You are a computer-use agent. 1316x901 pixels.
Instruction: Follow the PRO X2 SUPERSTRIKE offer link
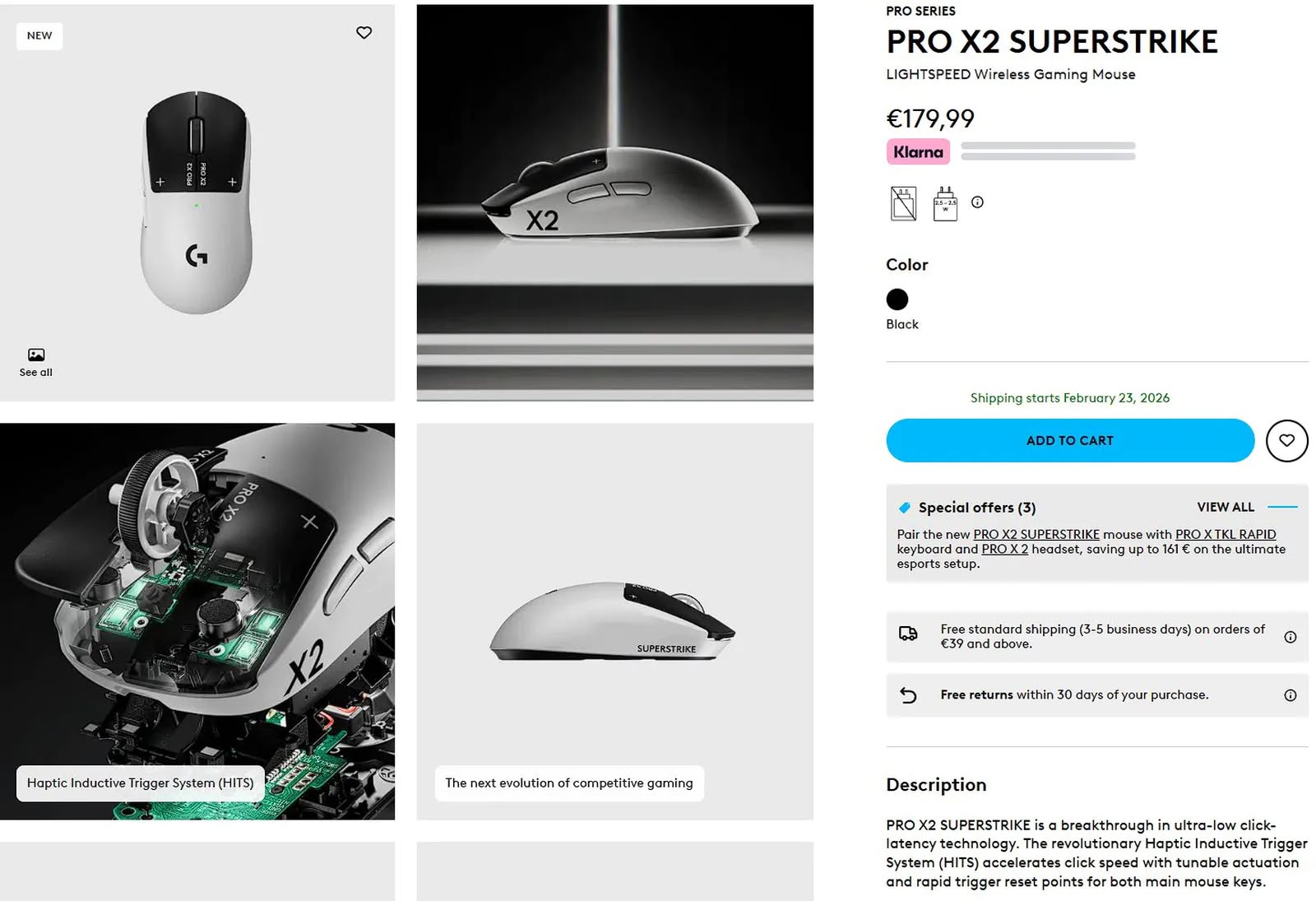coord(1036,534)
